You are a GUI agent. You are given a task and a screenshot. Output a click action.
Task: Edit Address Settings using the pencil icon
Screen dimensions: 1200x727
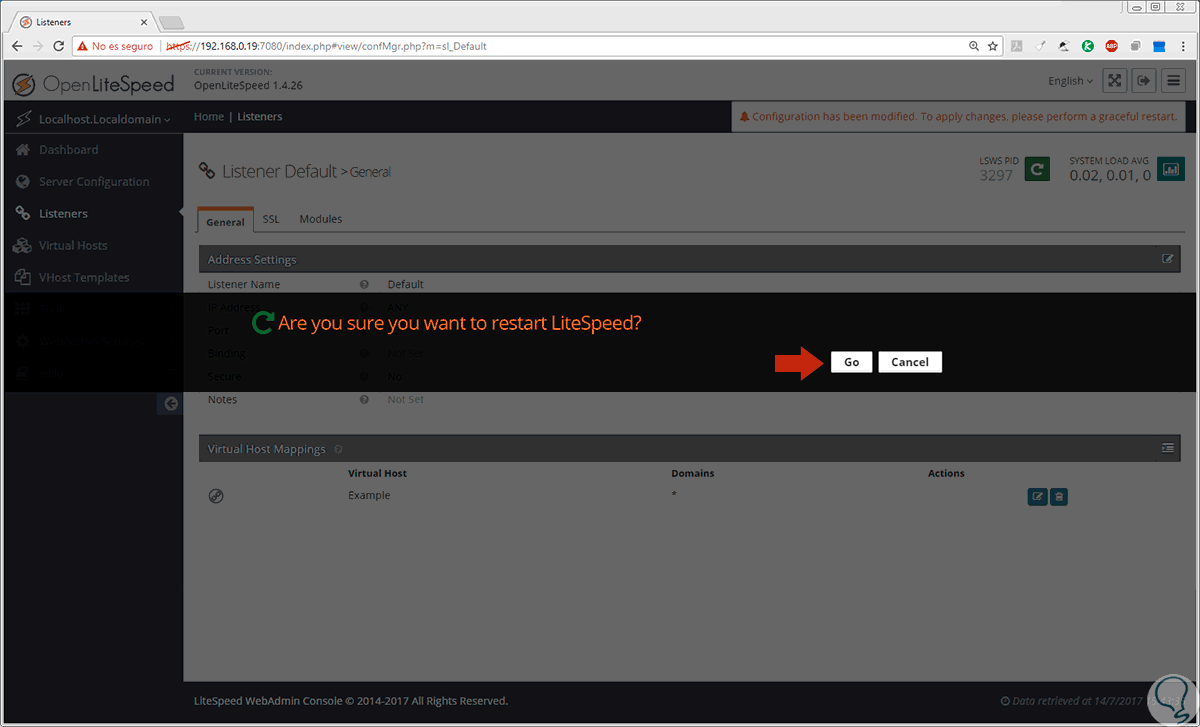[x=1167, y=259]
